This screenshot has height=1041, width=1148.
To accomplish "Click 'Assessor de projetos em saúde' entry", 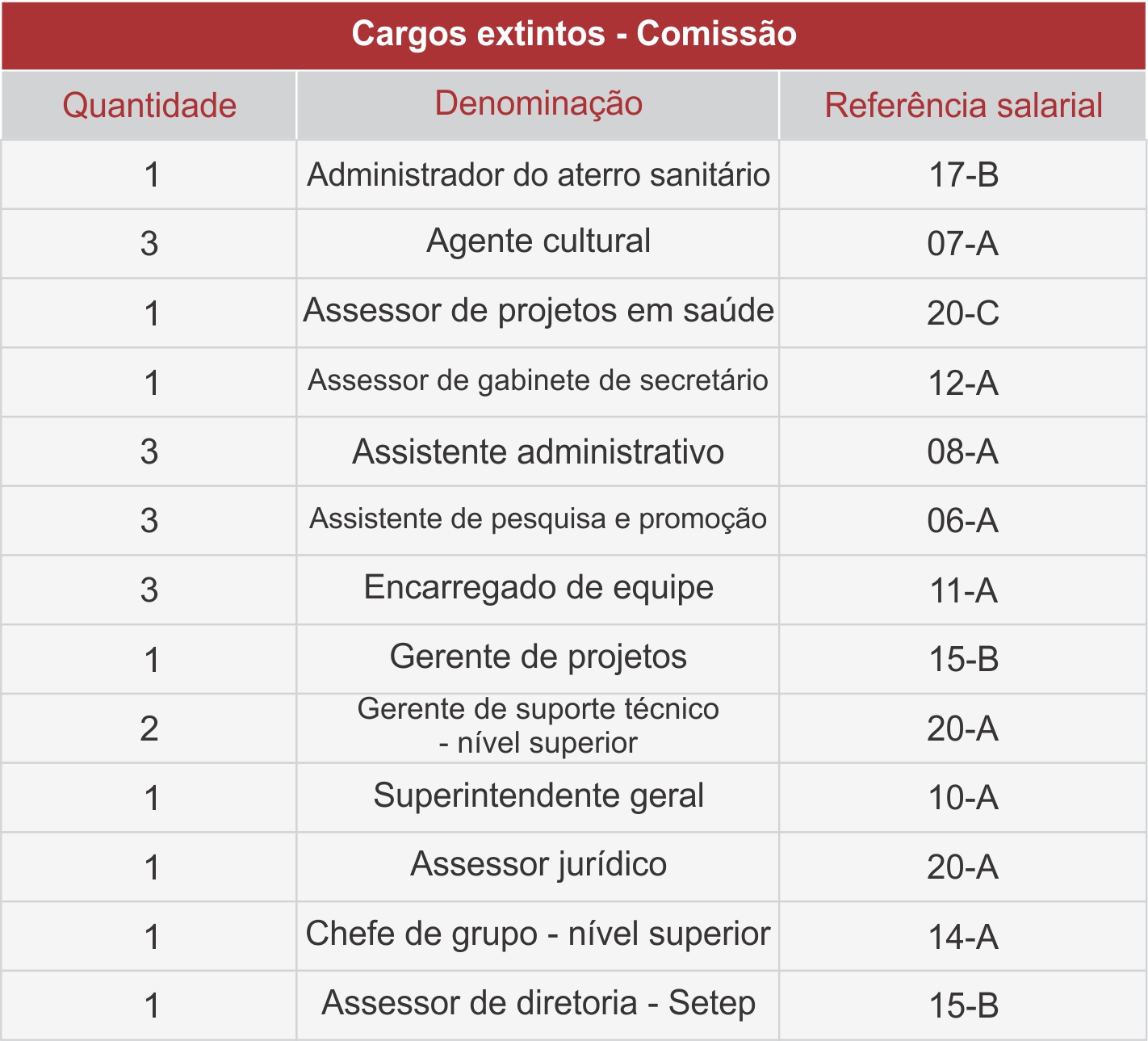I will pyautogui.click(x=538, y=311).
